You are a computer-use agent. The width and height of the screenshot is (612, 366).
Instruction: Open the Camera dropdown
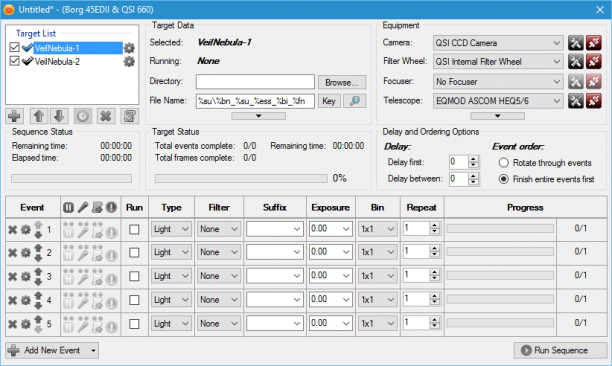click(498, 43)
